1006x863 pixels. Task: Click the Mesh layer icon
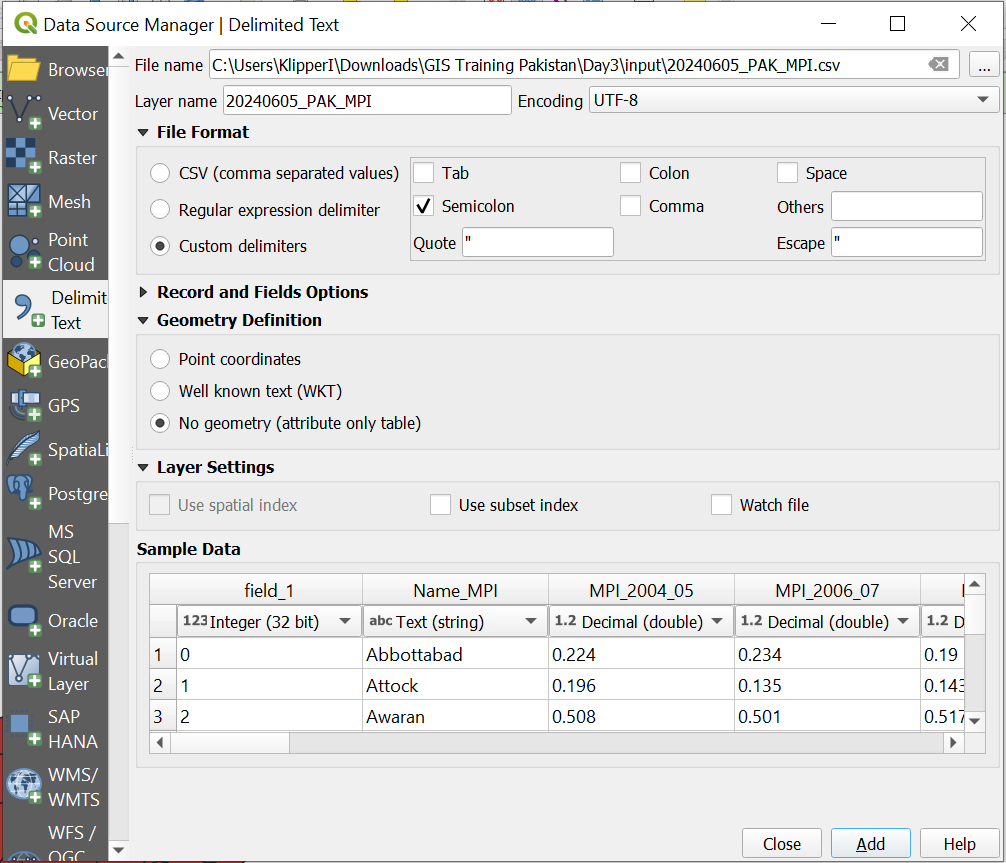[x=24, y=201]
